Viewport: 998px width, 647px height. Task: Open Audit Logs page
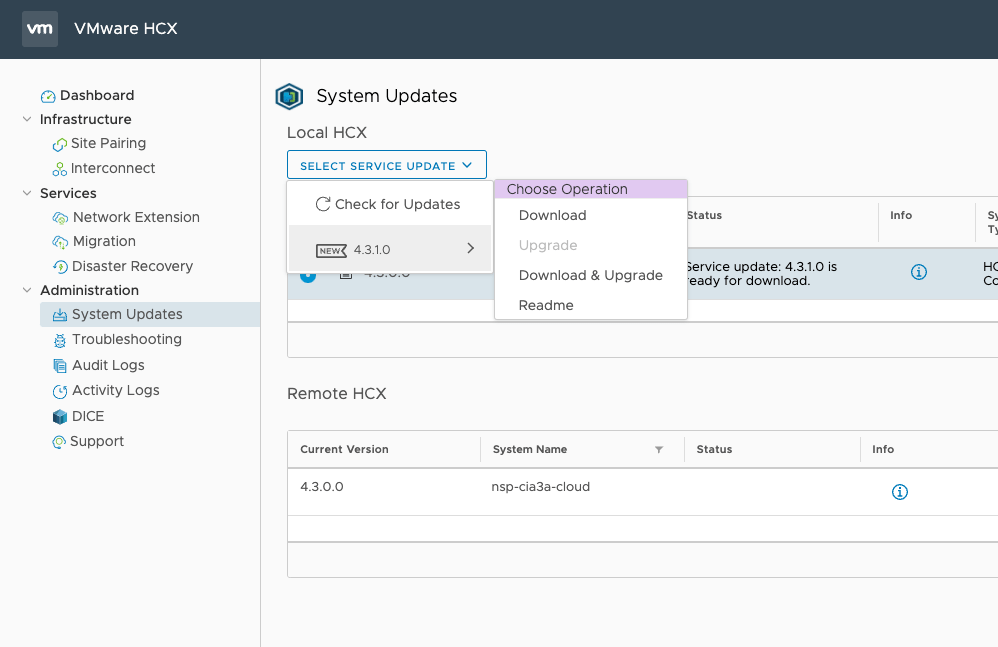pyautogui.click(x=108, y=366)
